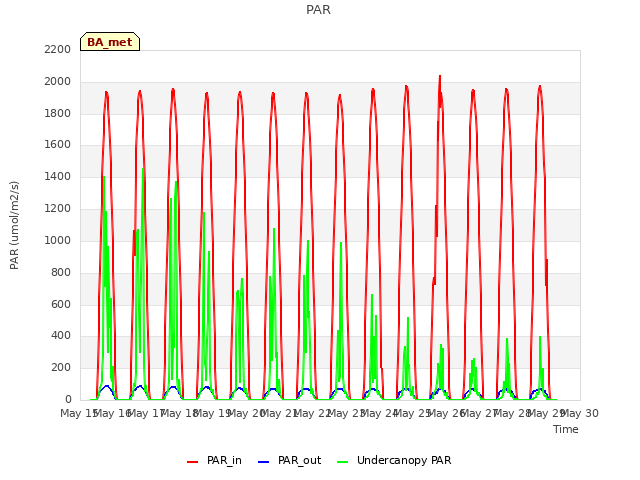
Task: Click the May 26 PAR_in spike above 2000
Action: 440,76
